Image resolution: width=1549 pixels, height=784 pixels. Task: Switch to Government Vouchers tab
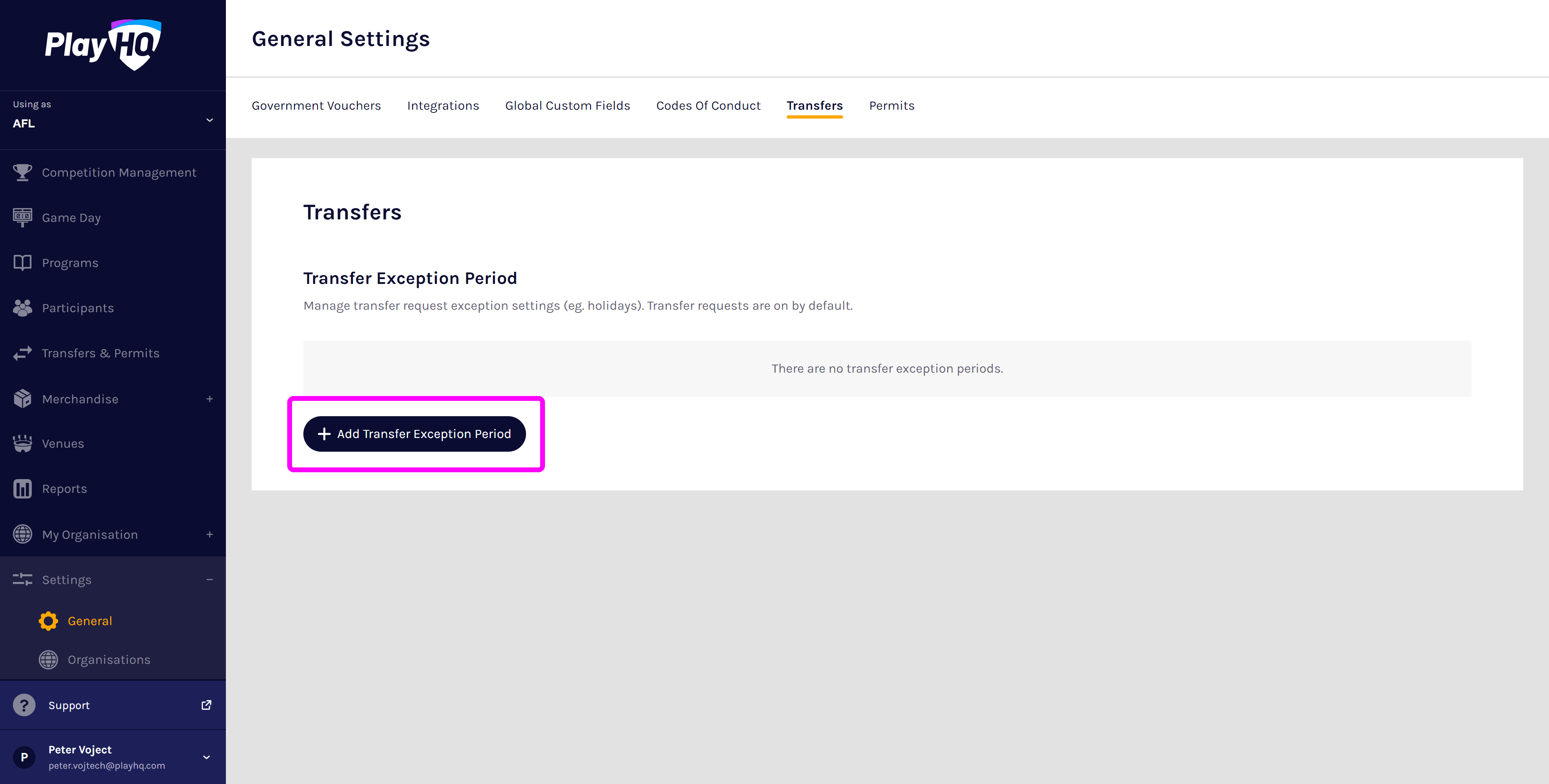click(316, 106)
